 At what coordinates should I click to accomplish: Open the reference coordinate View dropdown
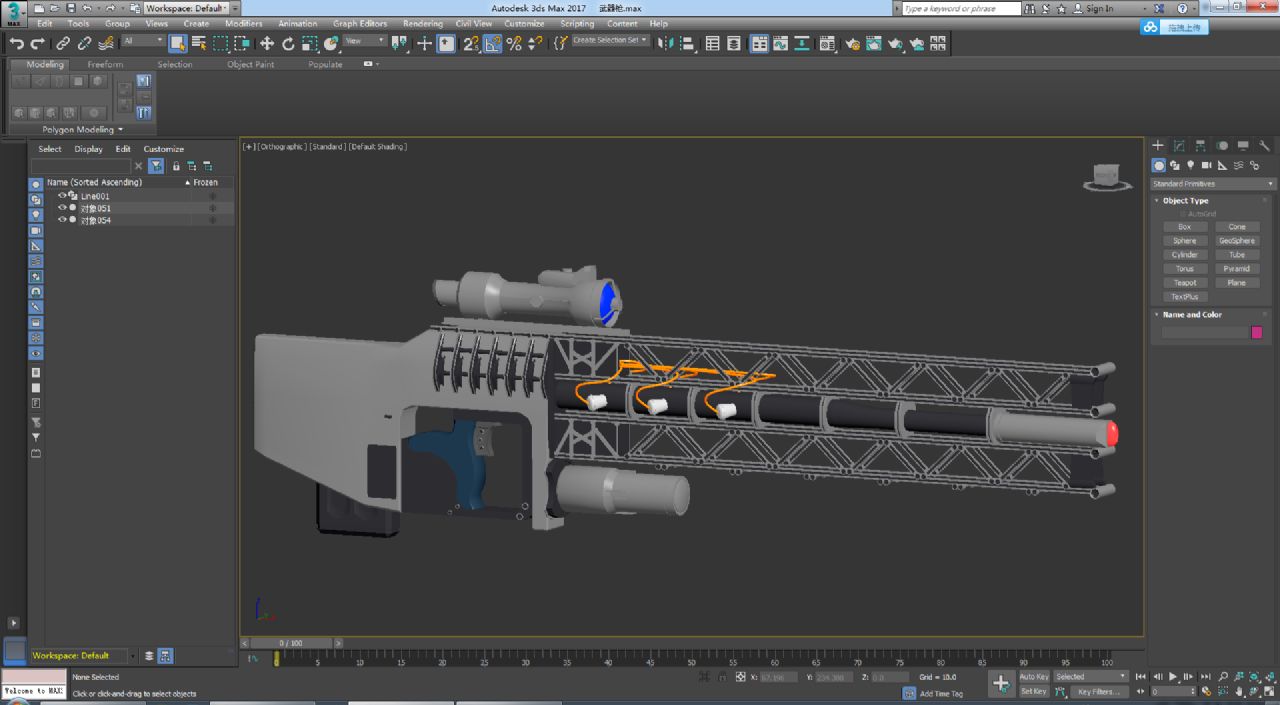365,41
